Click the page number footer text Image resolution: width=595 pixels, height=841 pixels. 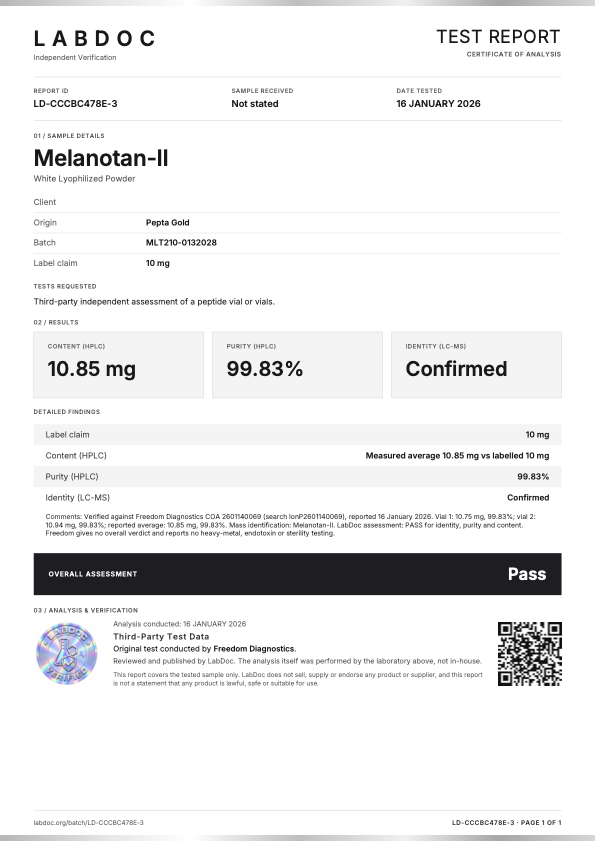[x=506, y=822]
